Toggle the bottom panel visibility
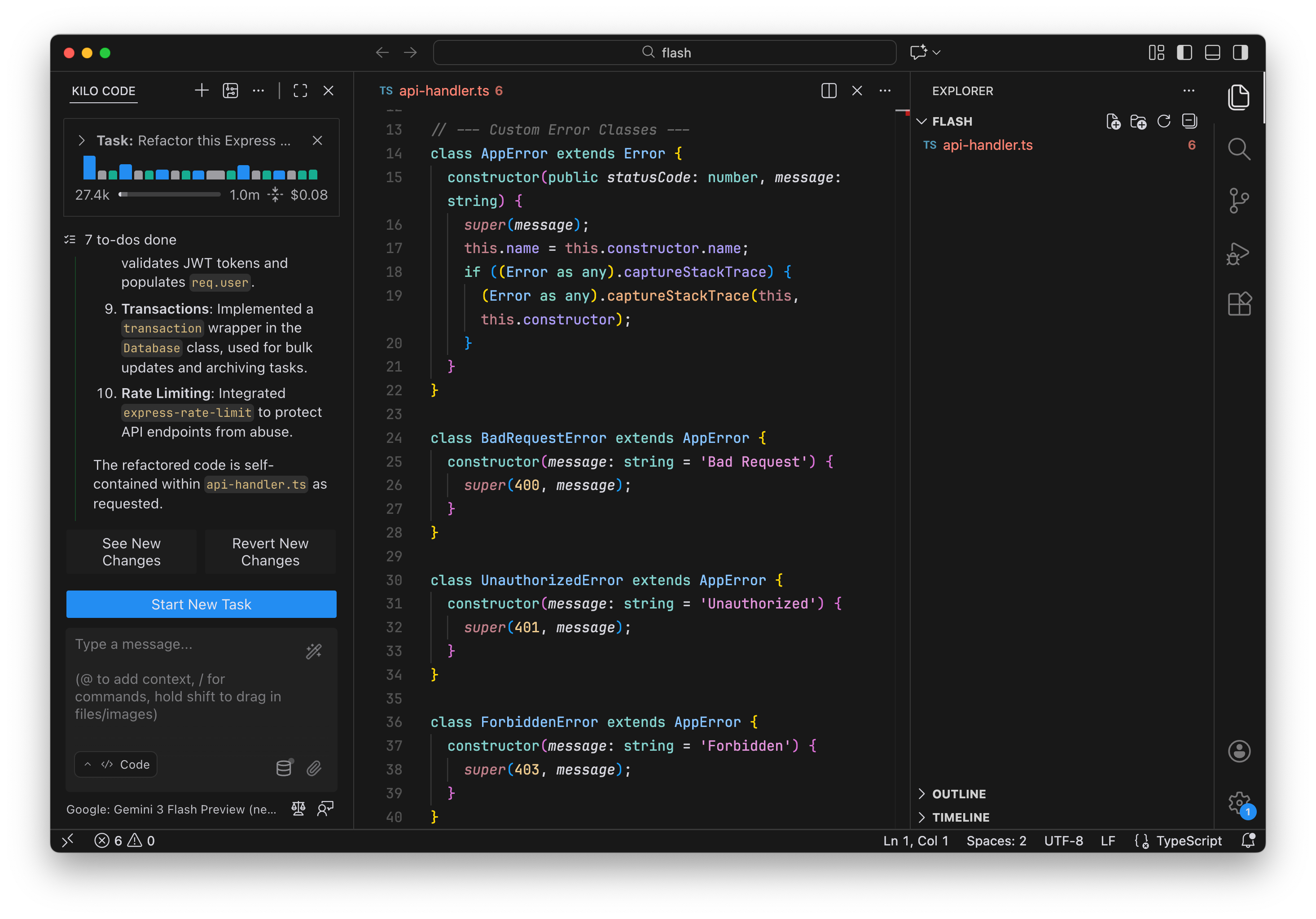Image resolution: width=1316 pixels, height=919 pixels. click(x=1212, y=53)
